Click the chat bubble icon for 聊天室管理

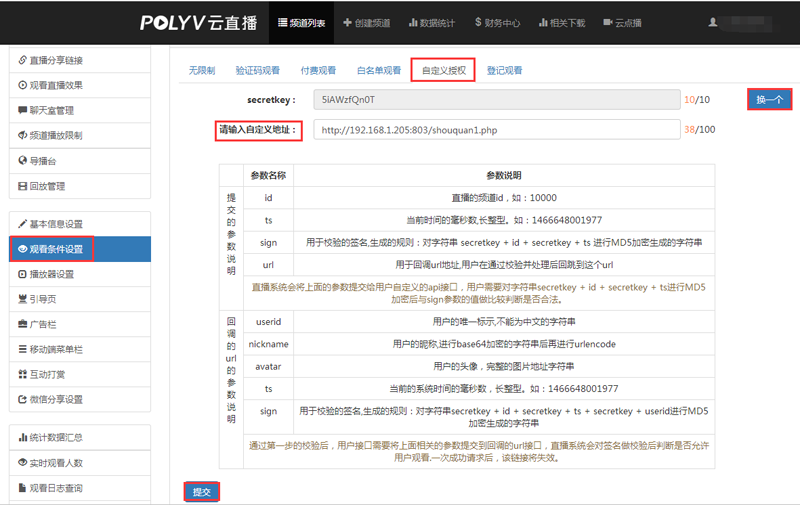pos(22,111)
